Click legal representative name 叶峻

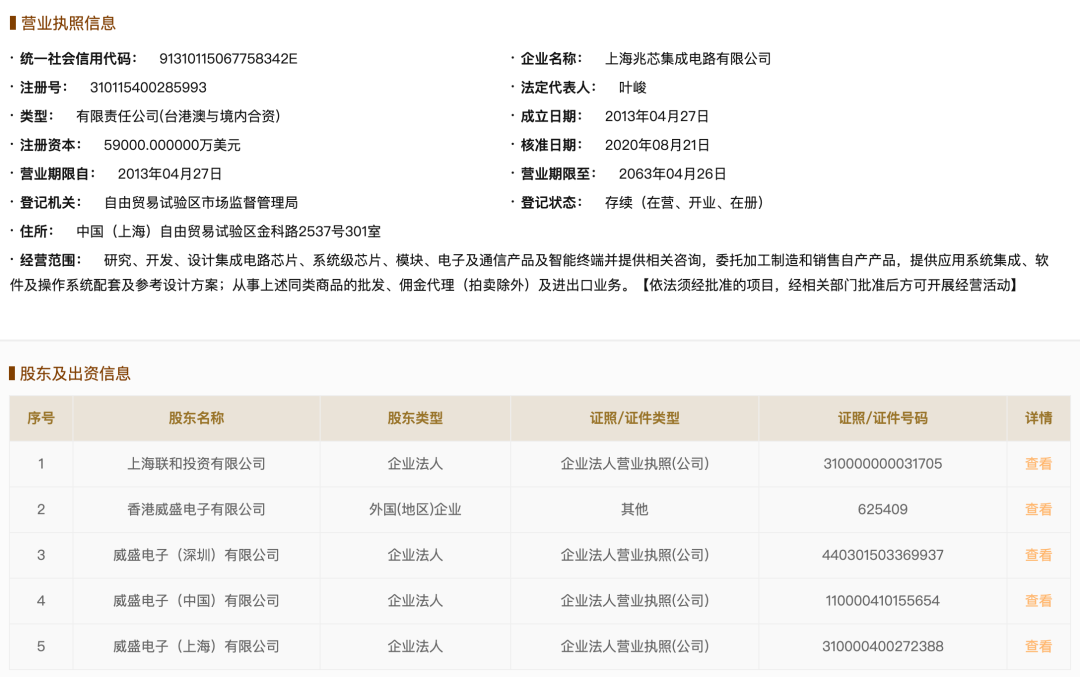point(632,87)
